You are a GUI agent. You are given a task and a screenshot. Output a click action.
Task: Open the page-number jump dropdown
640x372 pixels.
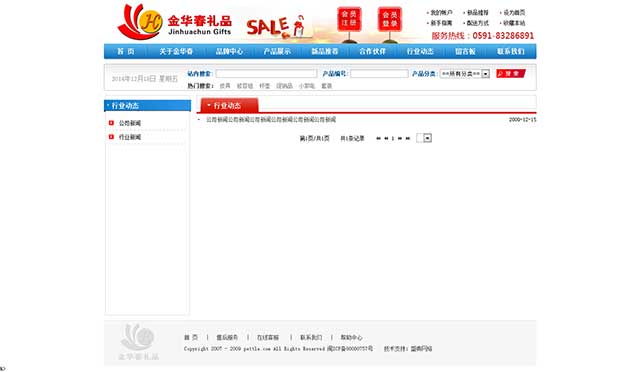[x=424, y=138]
